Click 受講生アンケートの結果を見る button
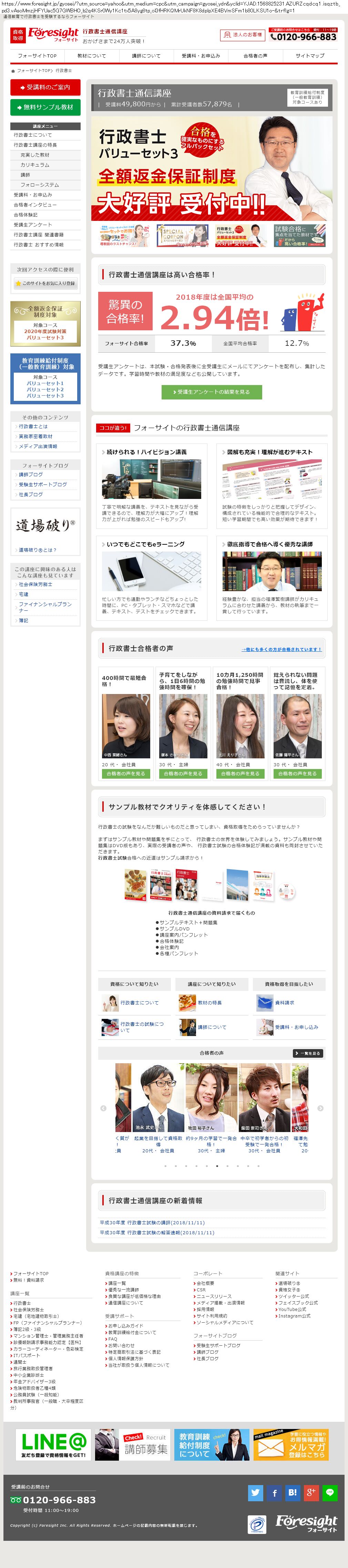Image resolution: width=348 pixels, height=1568 pixels. [x=212, y=392]
